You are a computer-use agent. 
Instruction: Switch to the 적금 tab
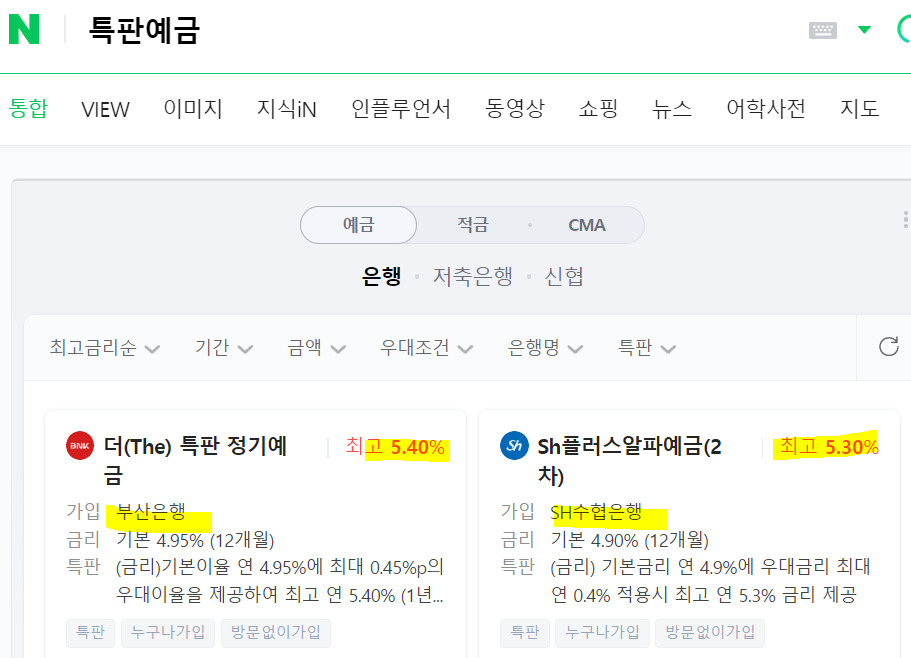click(x=471, y=225)
